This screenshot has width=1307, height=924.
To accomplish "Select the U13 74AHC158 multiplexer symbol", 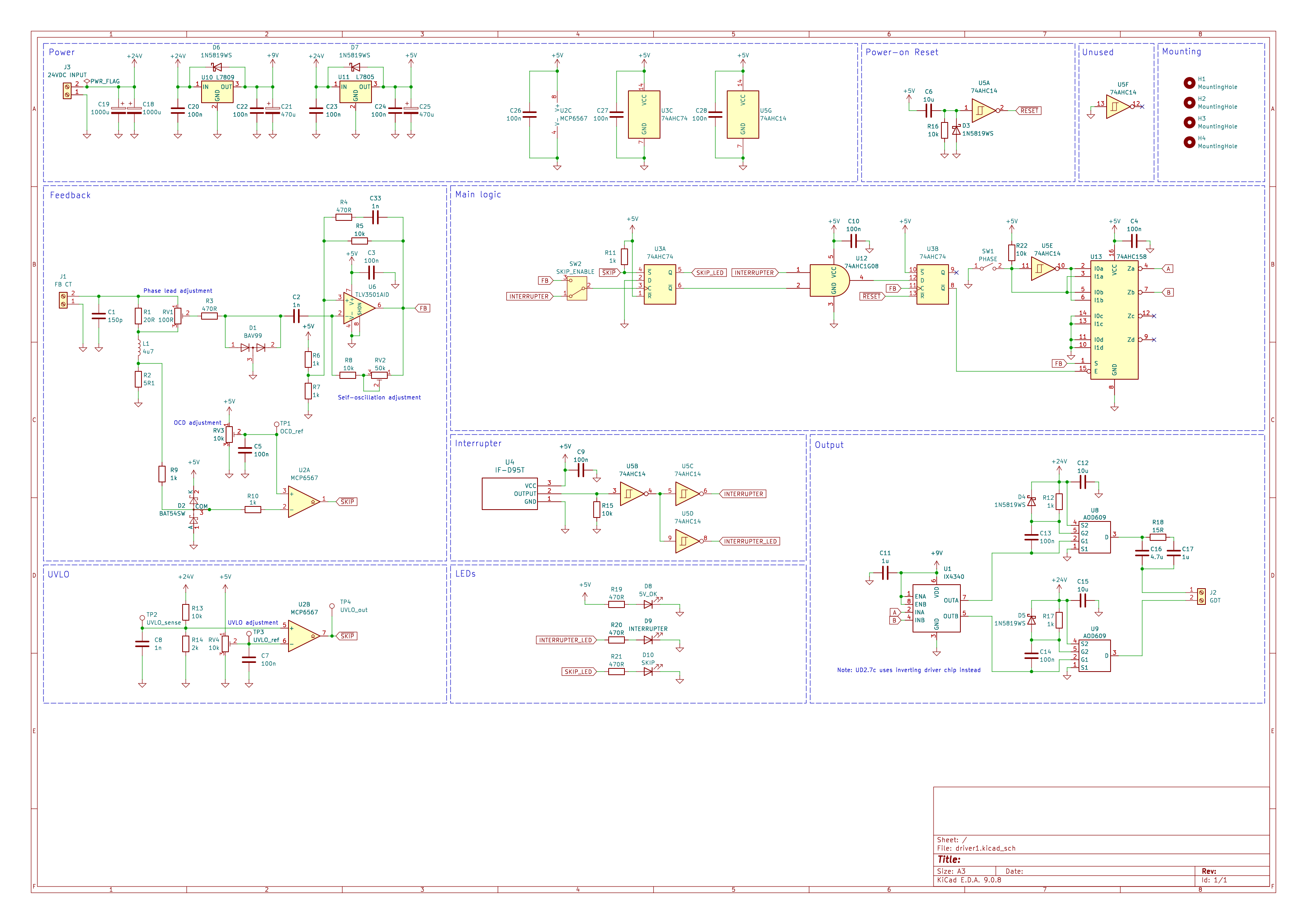I will point(1114,320).
